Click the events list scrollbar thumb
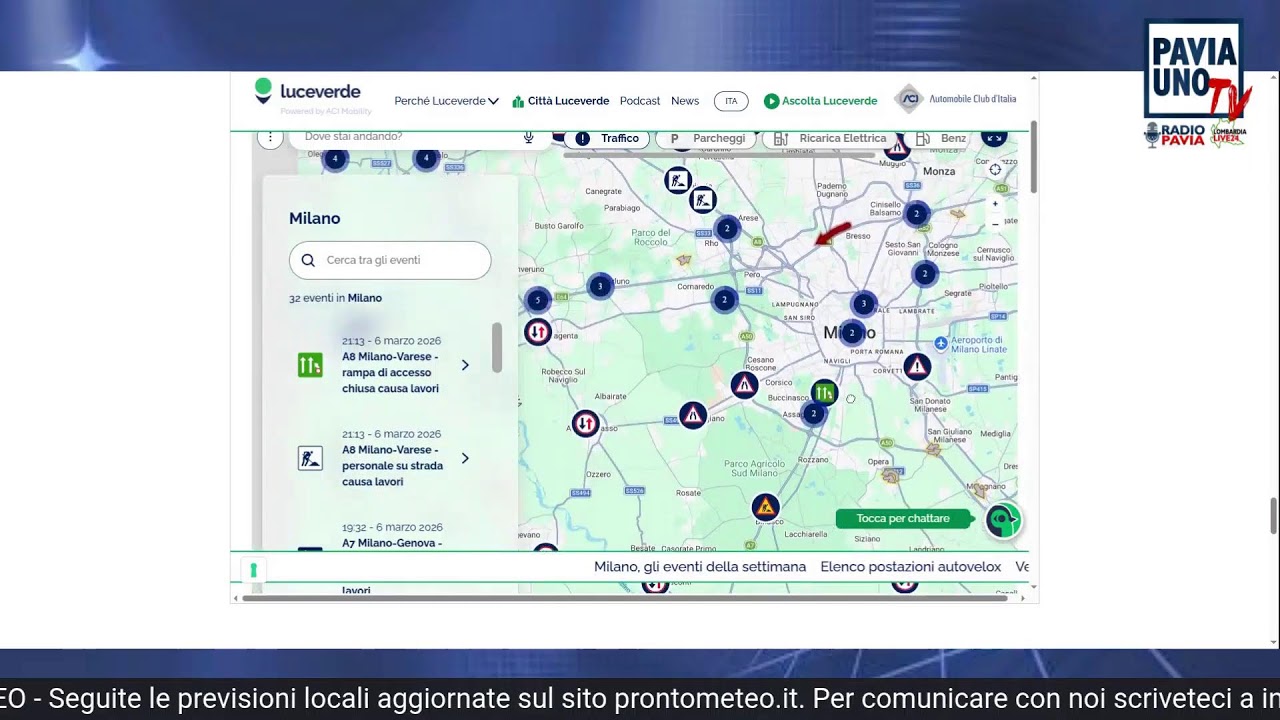Screen dimensions: 1280x720 click(x=497, y=348)
